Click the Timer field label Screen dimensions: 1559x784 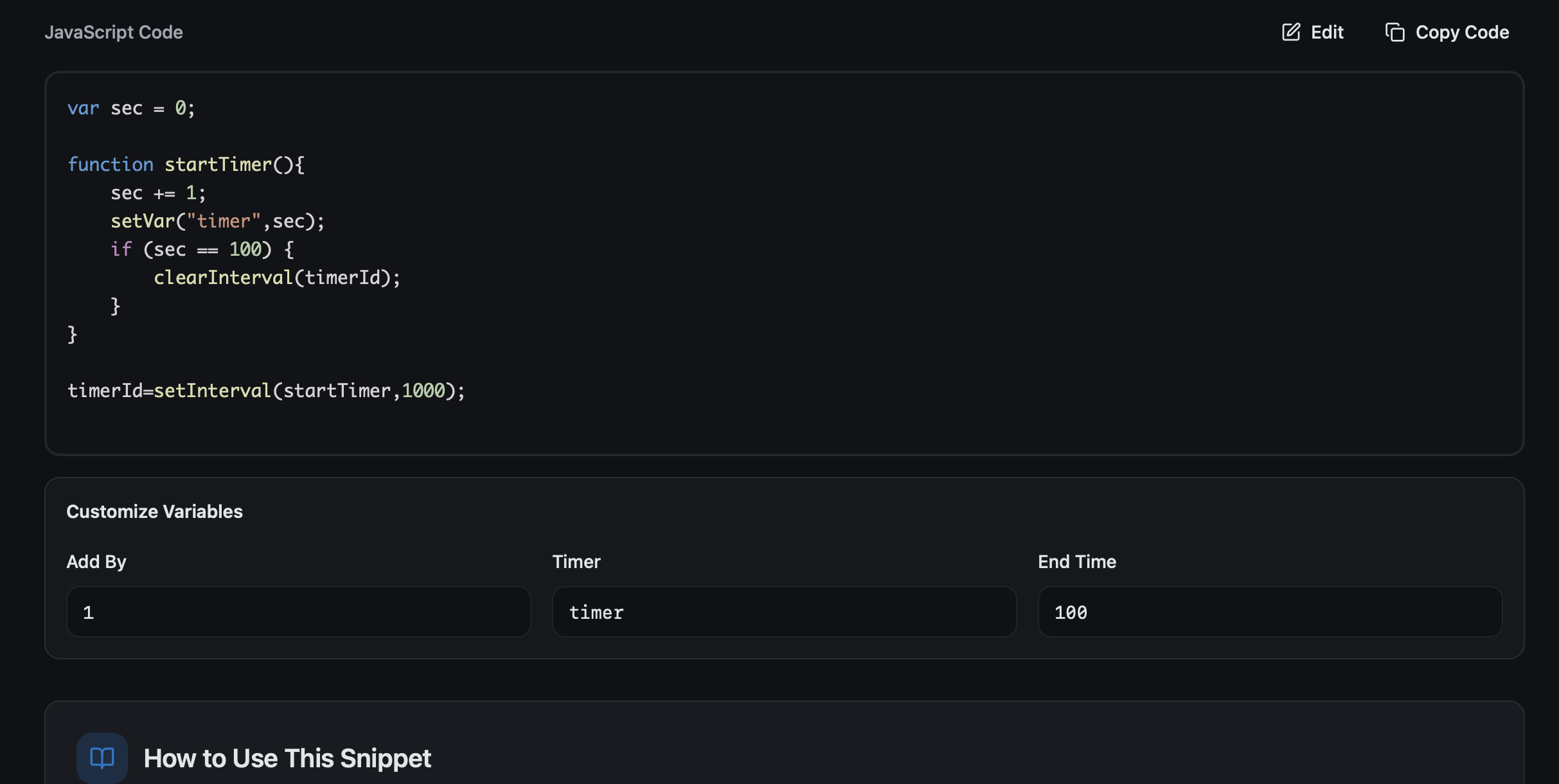click(576, 561)
